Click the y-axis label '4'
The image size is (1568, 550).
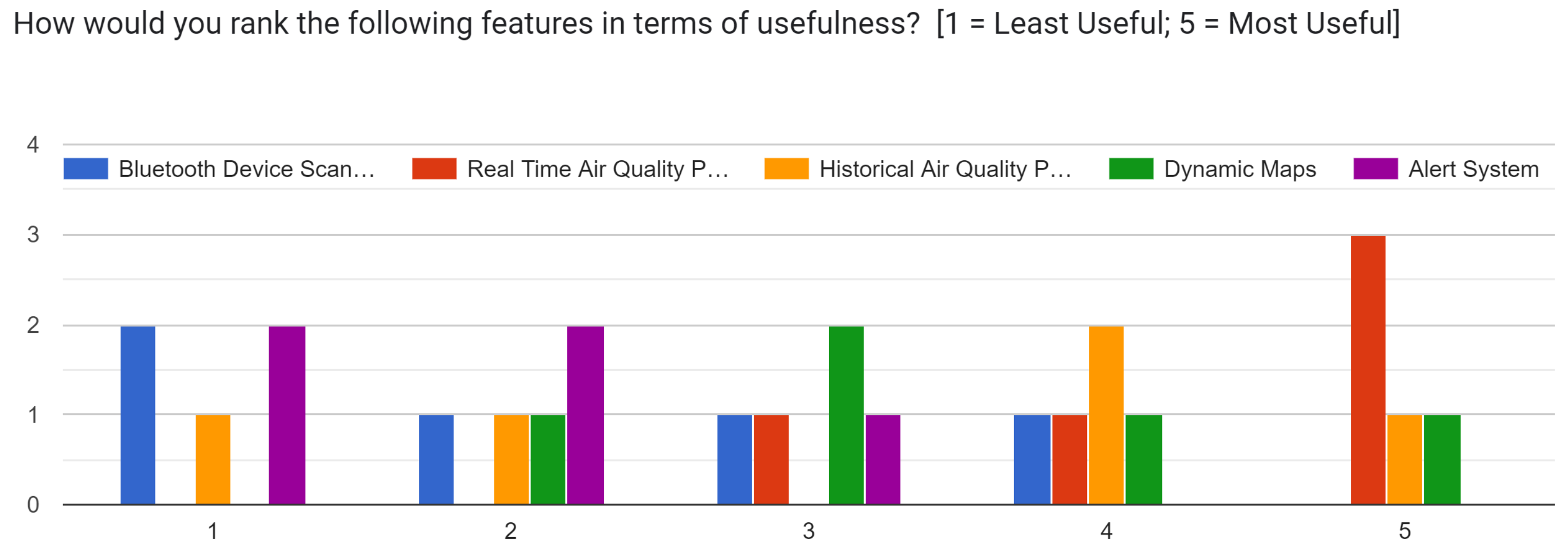[33, 144]
